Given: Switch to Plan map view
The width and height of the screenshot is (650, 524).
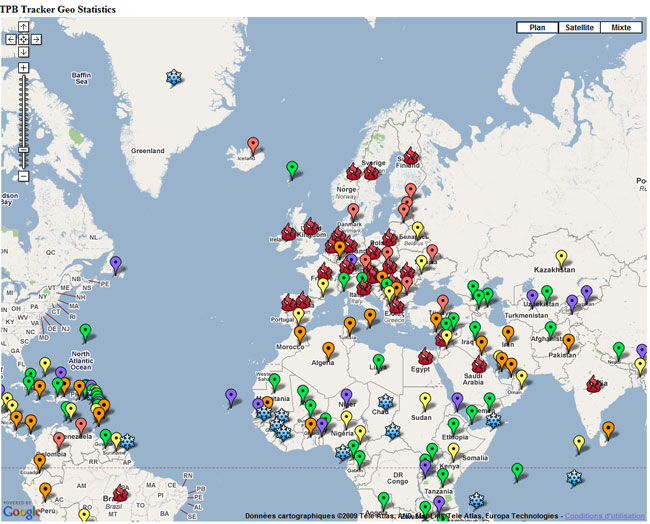Looking at the screenshot, I should 537,28.
